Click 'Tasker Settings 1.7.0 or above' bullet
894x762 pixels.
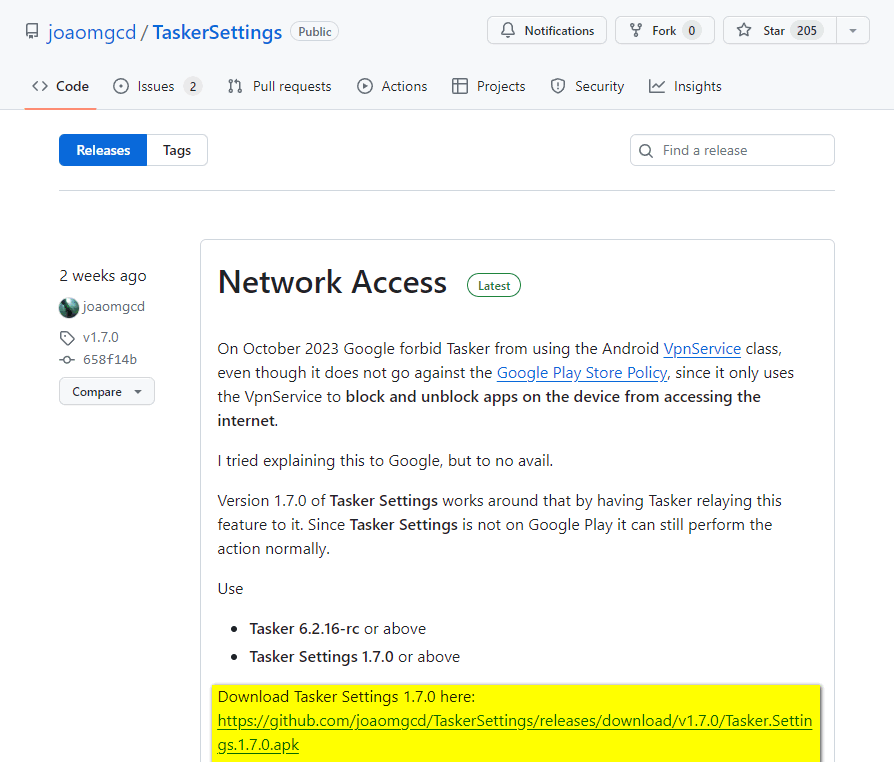355,656
